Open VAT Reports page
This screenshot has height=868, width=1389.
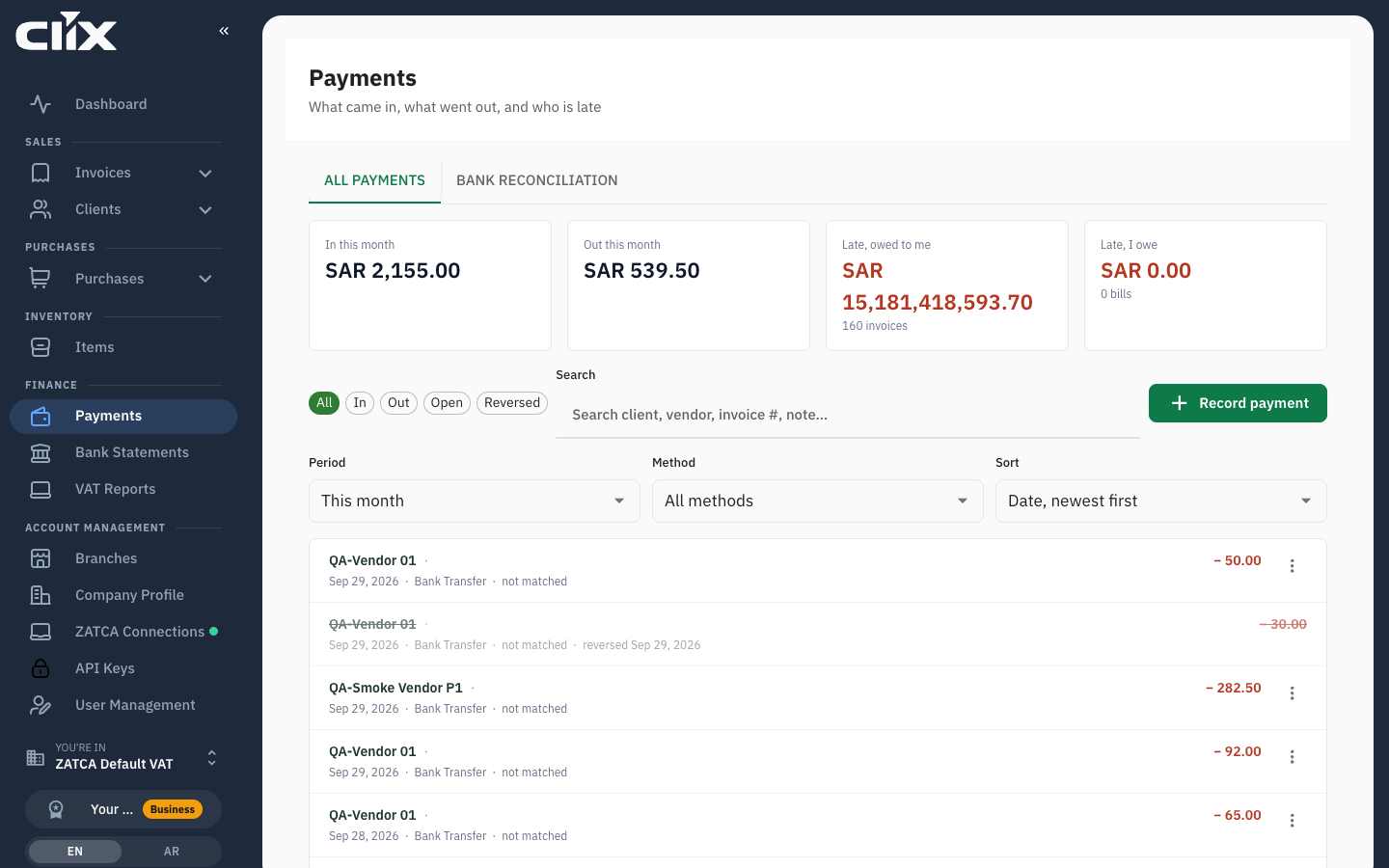pos(123,489)
